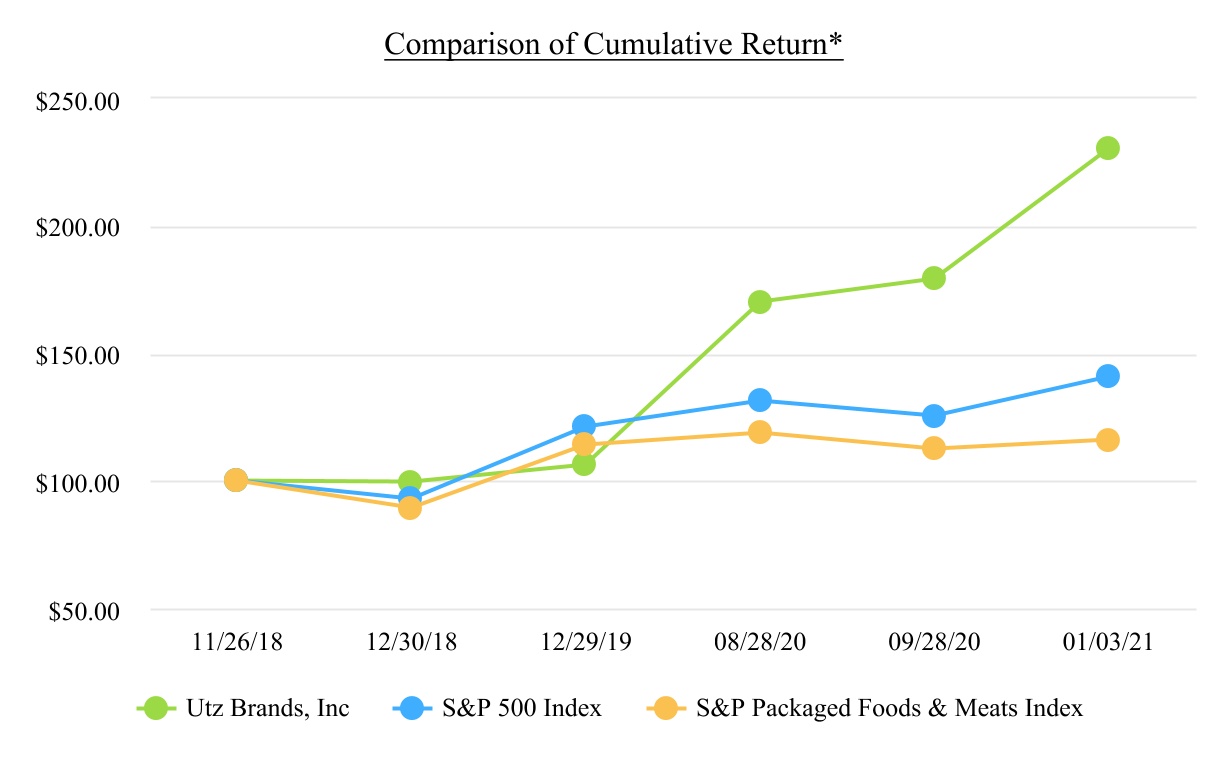Click the chart title "Comparison of Cumulative Return*"

614,45
